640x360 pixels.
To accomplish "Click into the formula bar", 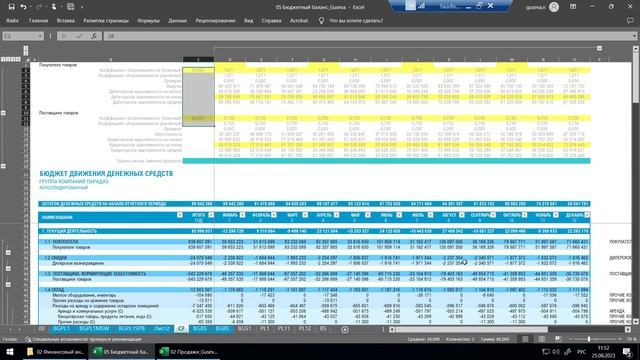I will coord(367,36).
